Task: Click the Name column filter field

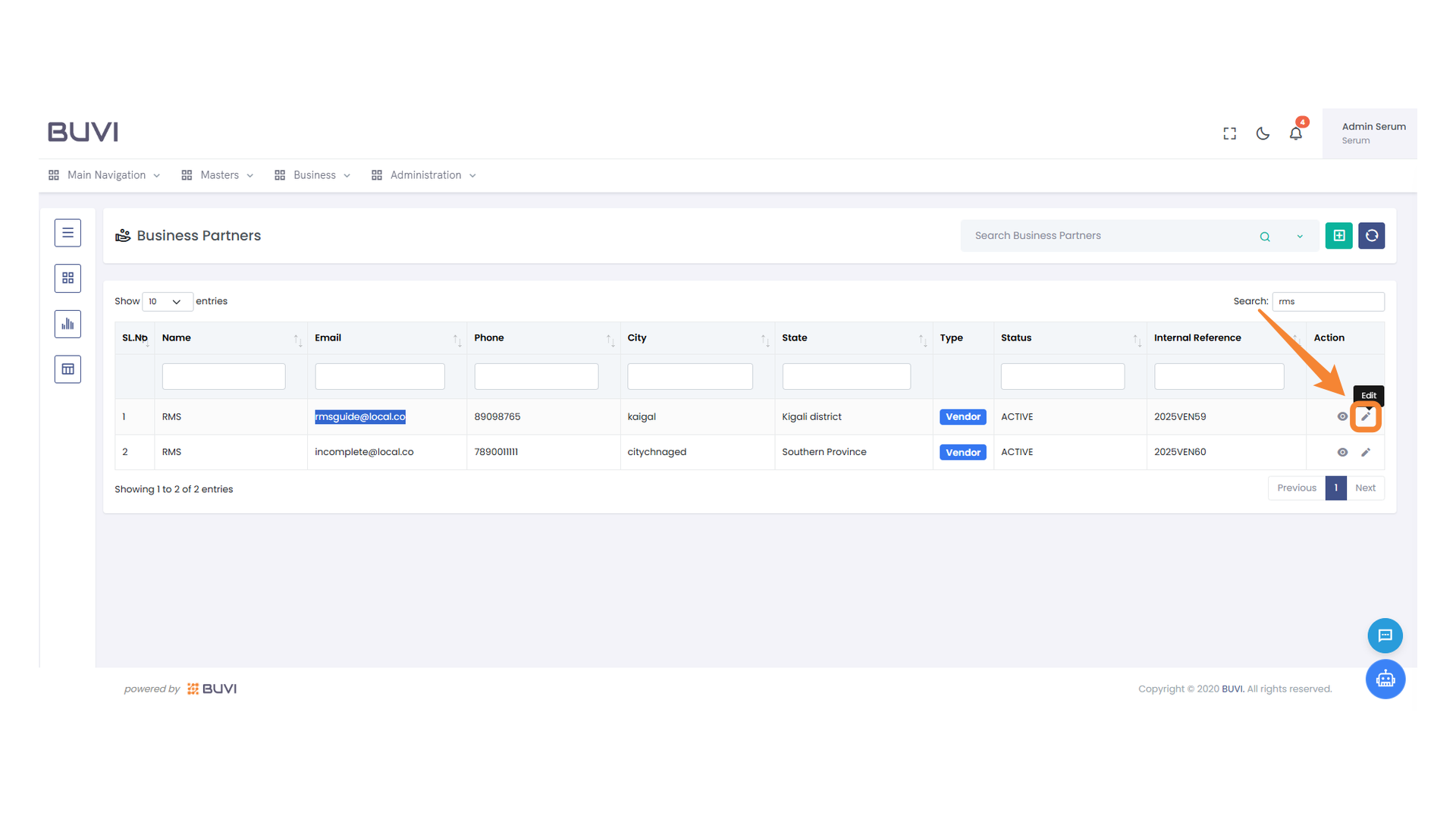Action: coord(224,376)
